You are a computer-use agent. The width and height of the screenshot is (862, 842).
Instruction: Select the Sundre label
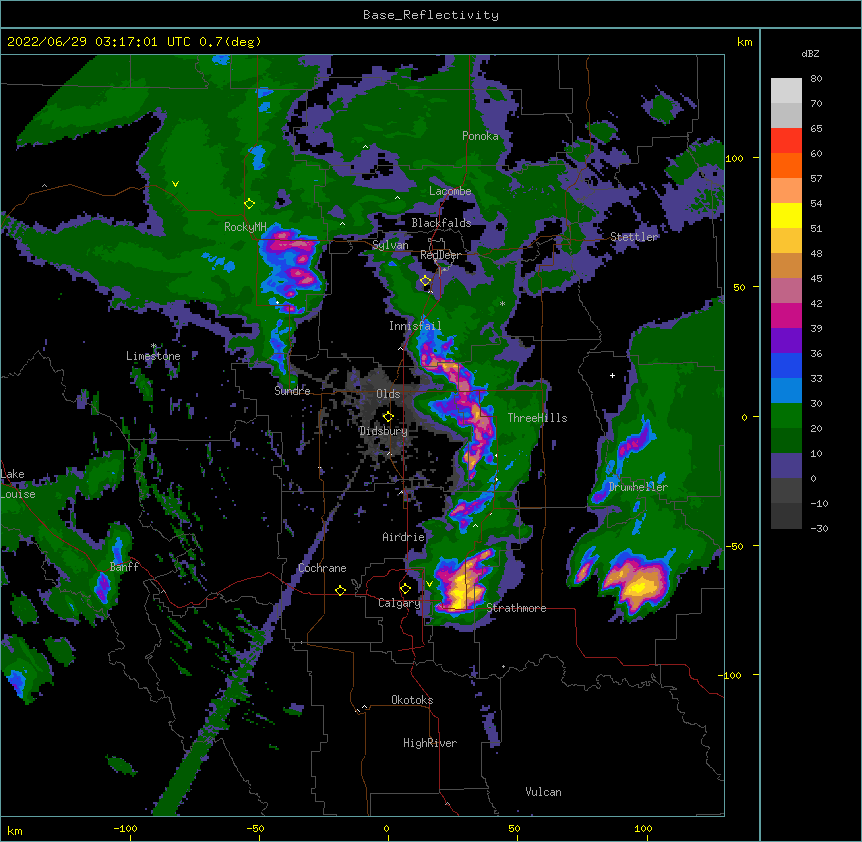click(292, 391)
